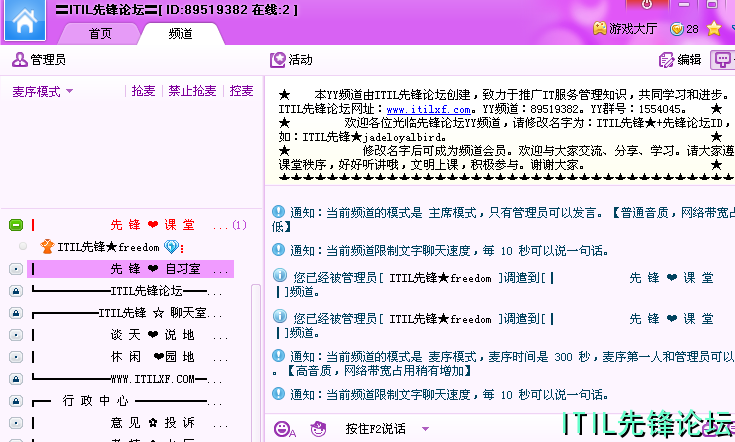The height and width of the screenshot is (442, 735).
Task: Click the 按住F2说话 talk button
Action: (x=375, y=428)
